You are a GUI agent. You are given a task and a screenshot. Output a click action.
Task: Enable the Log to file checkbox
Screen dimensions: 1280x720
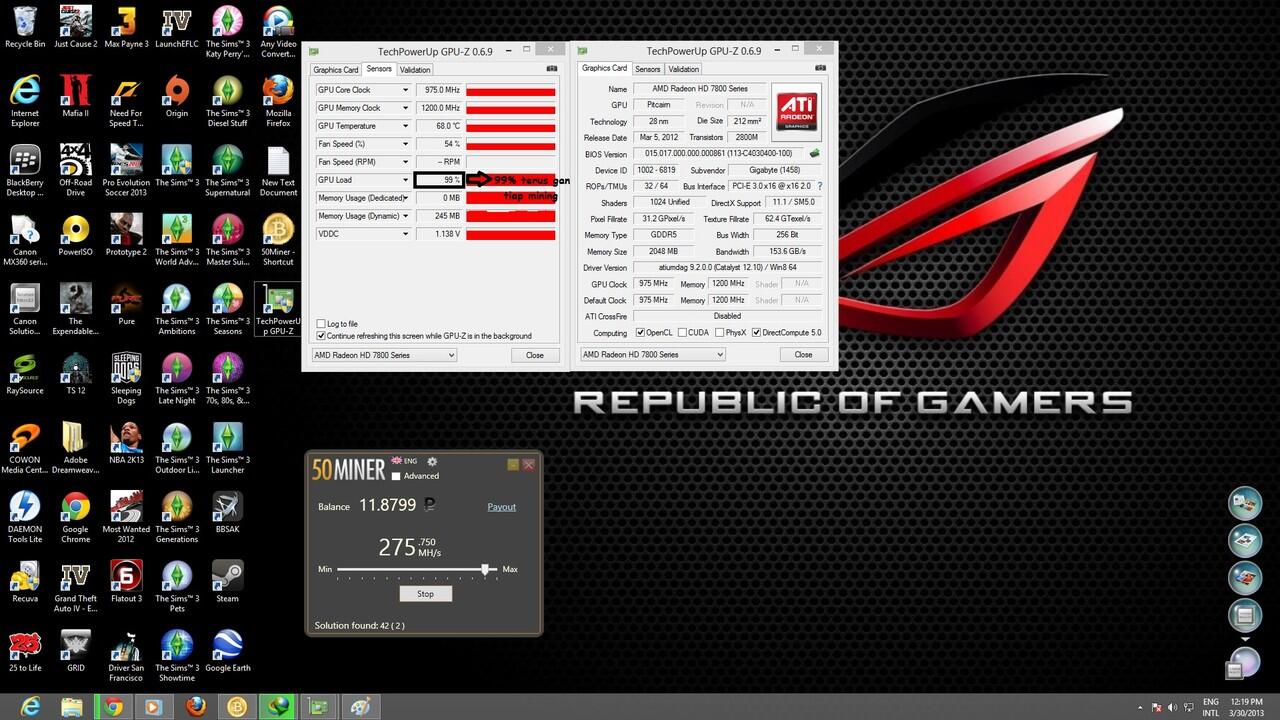tap(321, 324)
